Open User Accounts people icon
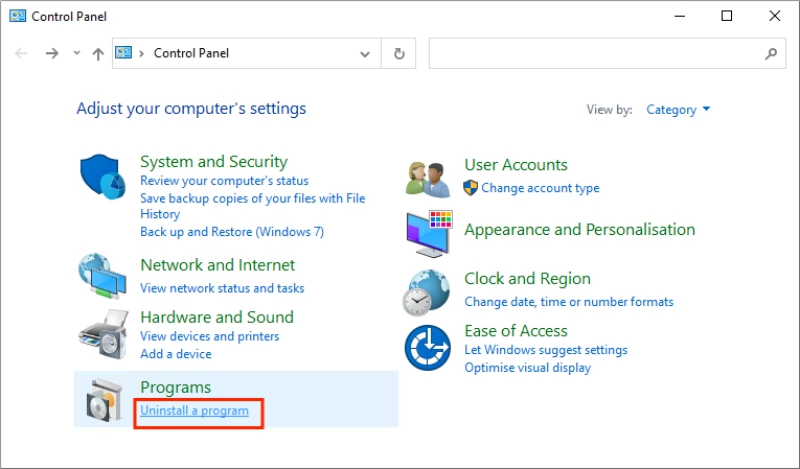The width and height of the screenshot is (800, 469). [428, 179]
